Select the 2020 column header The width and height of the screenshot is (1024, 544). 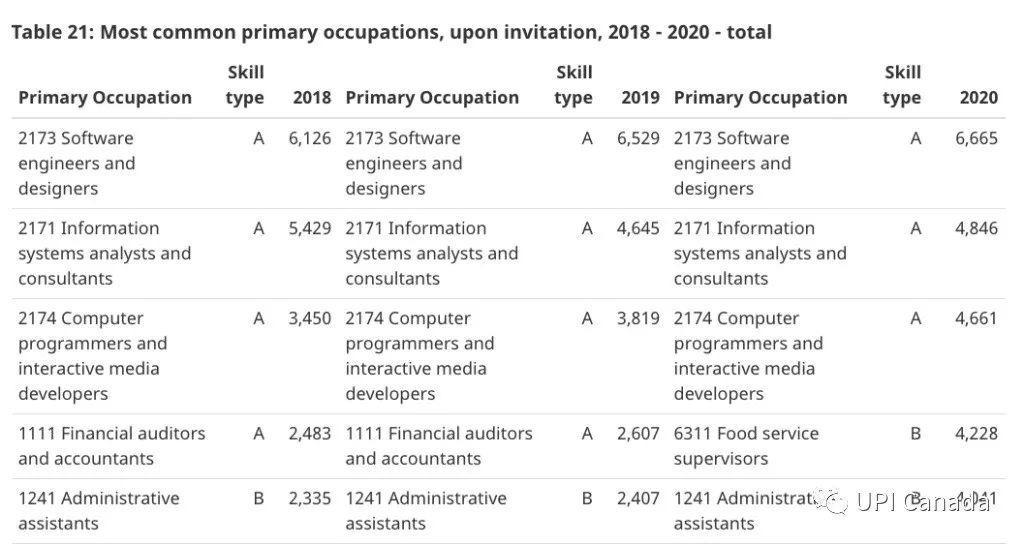[x=978, y=97]
